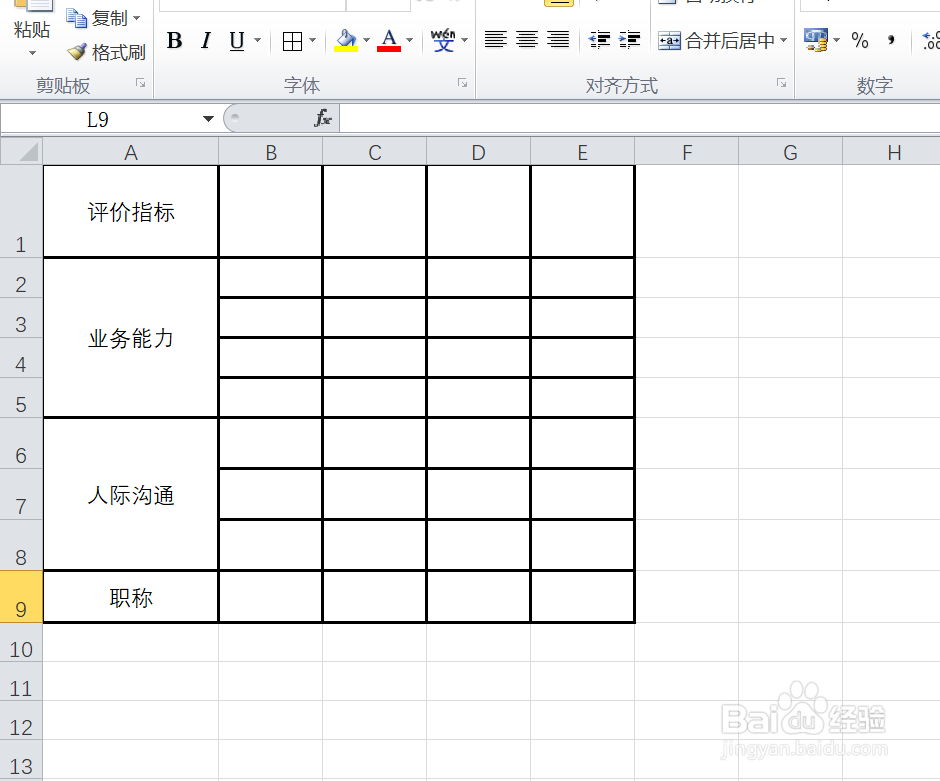Open the borders dropdown arrow
The image size is (940, 781).
point(312,41)
